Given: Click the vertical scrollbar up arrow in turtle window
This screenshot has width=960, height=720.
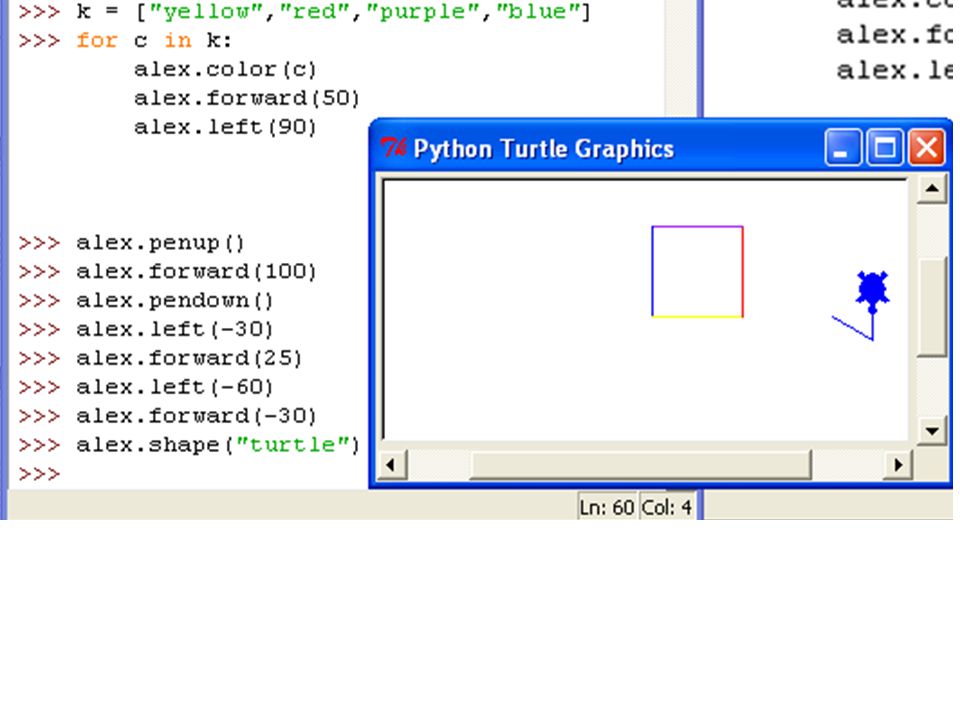Looking at the screenshot, I should click(932, 189).
